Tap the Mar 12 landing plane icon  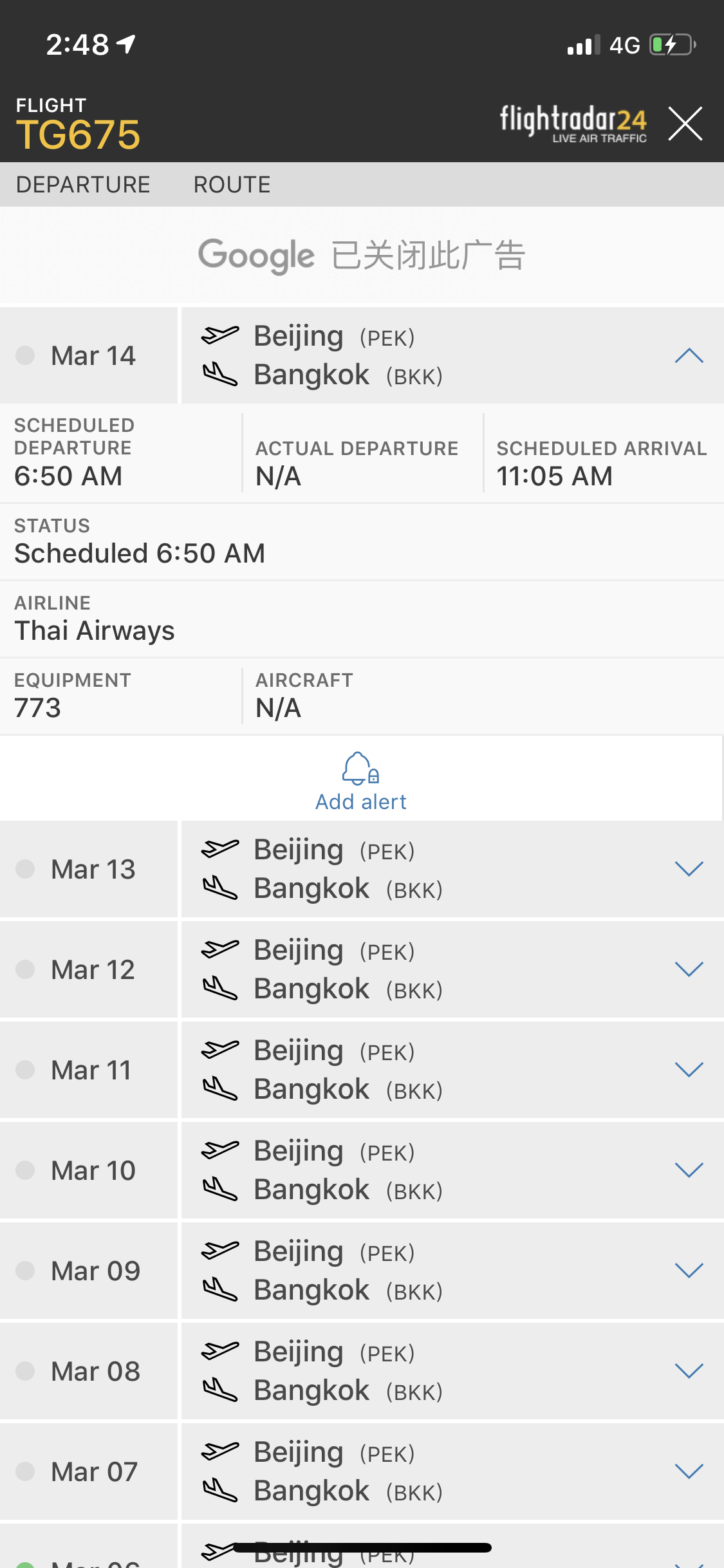(220, 988)
